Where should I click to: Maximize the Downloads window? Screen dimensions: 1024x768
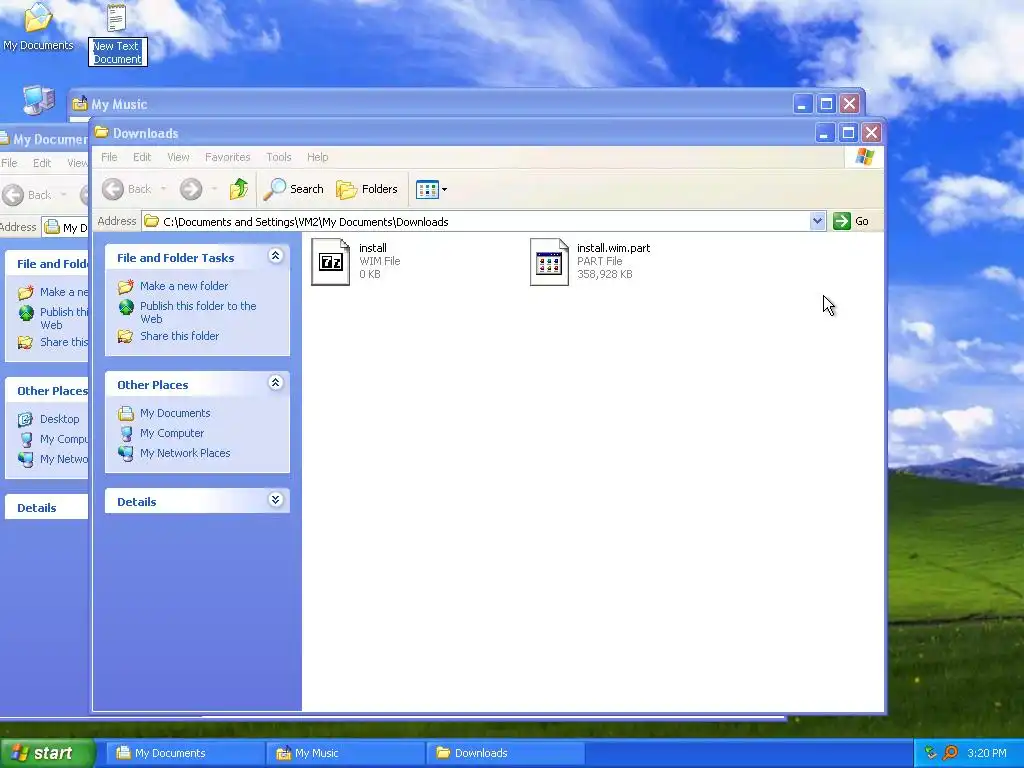848,133
